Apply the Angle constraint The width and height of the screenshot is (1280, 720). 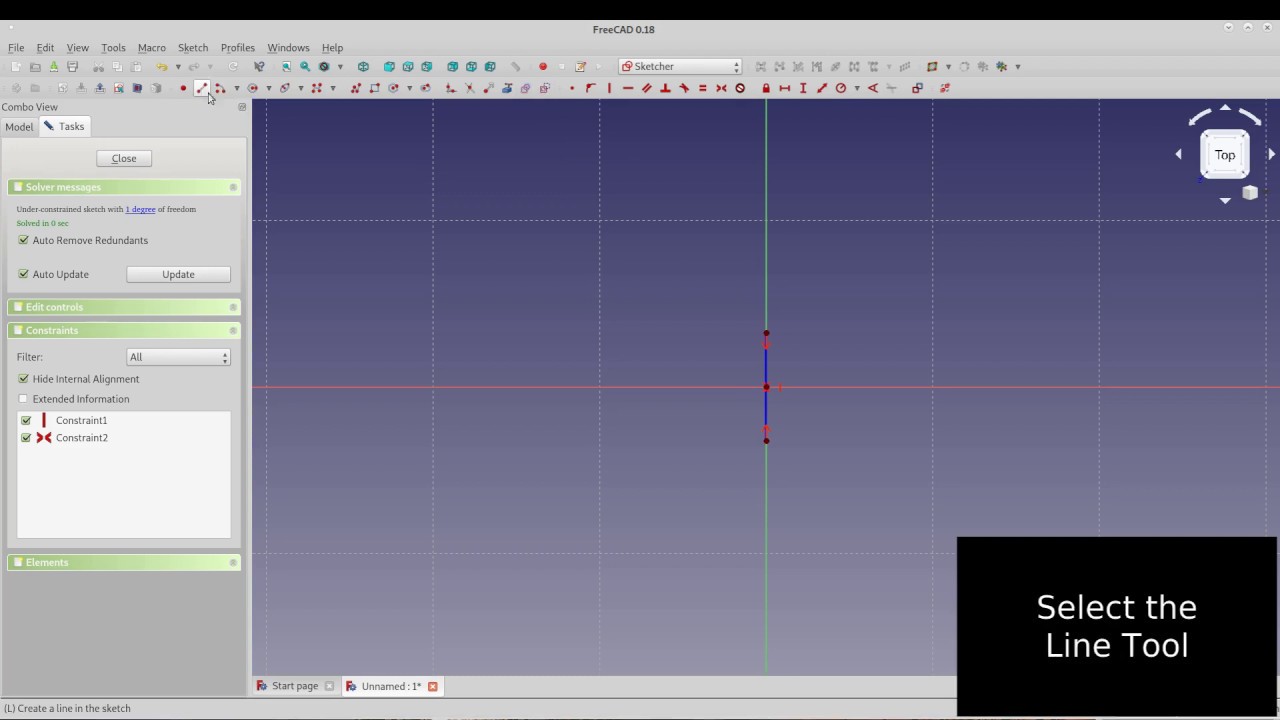click(x=873, y=88)
